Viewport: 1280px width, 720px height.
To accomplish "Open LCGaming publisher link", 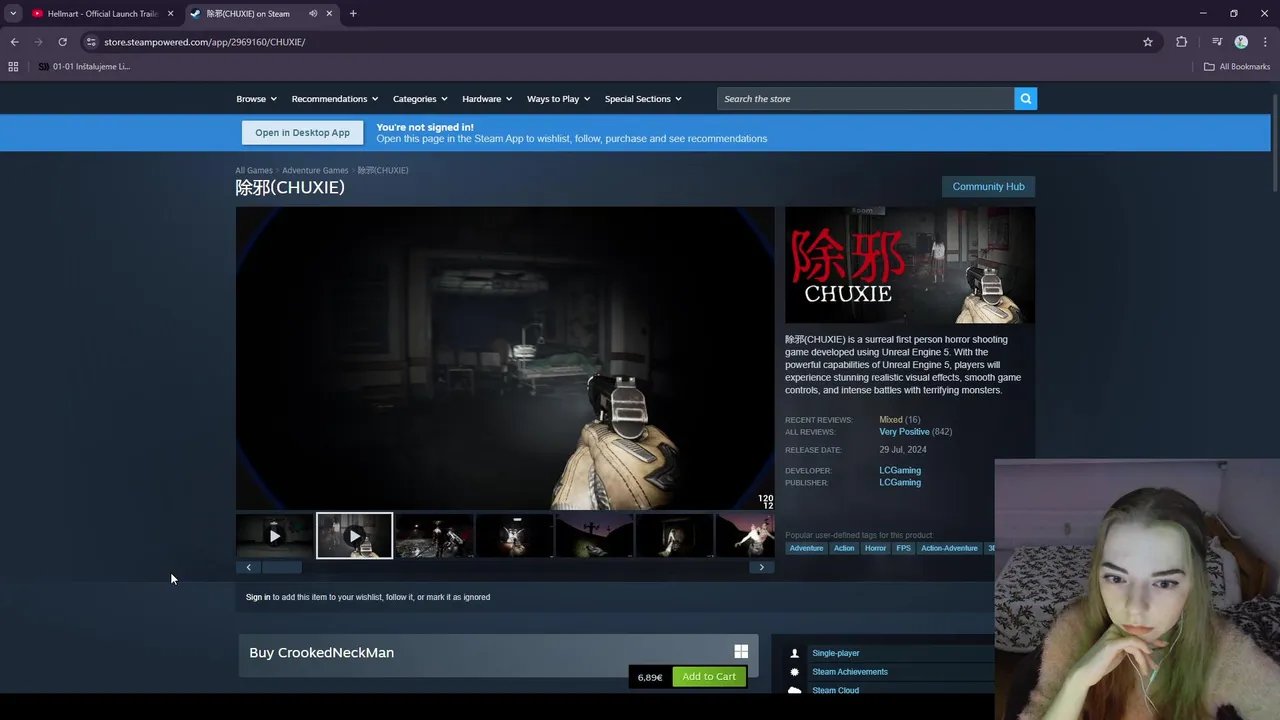I will click(900, 482).
